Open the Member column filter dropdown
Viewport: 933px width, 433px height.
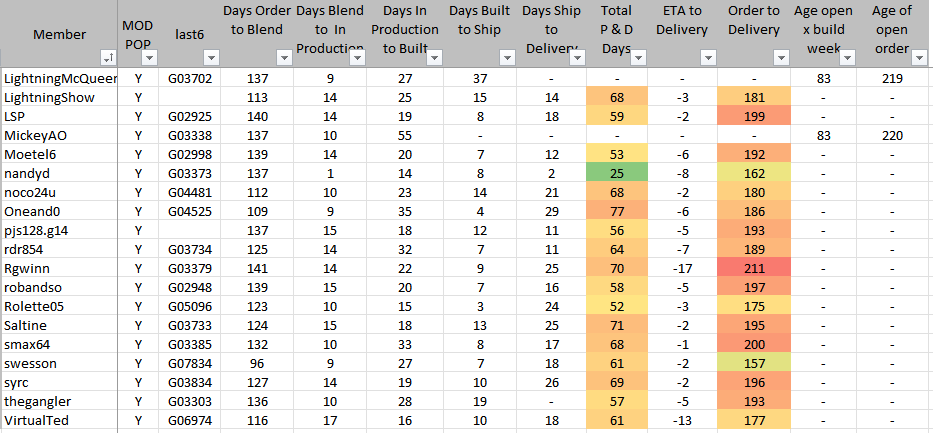point(108,58)
